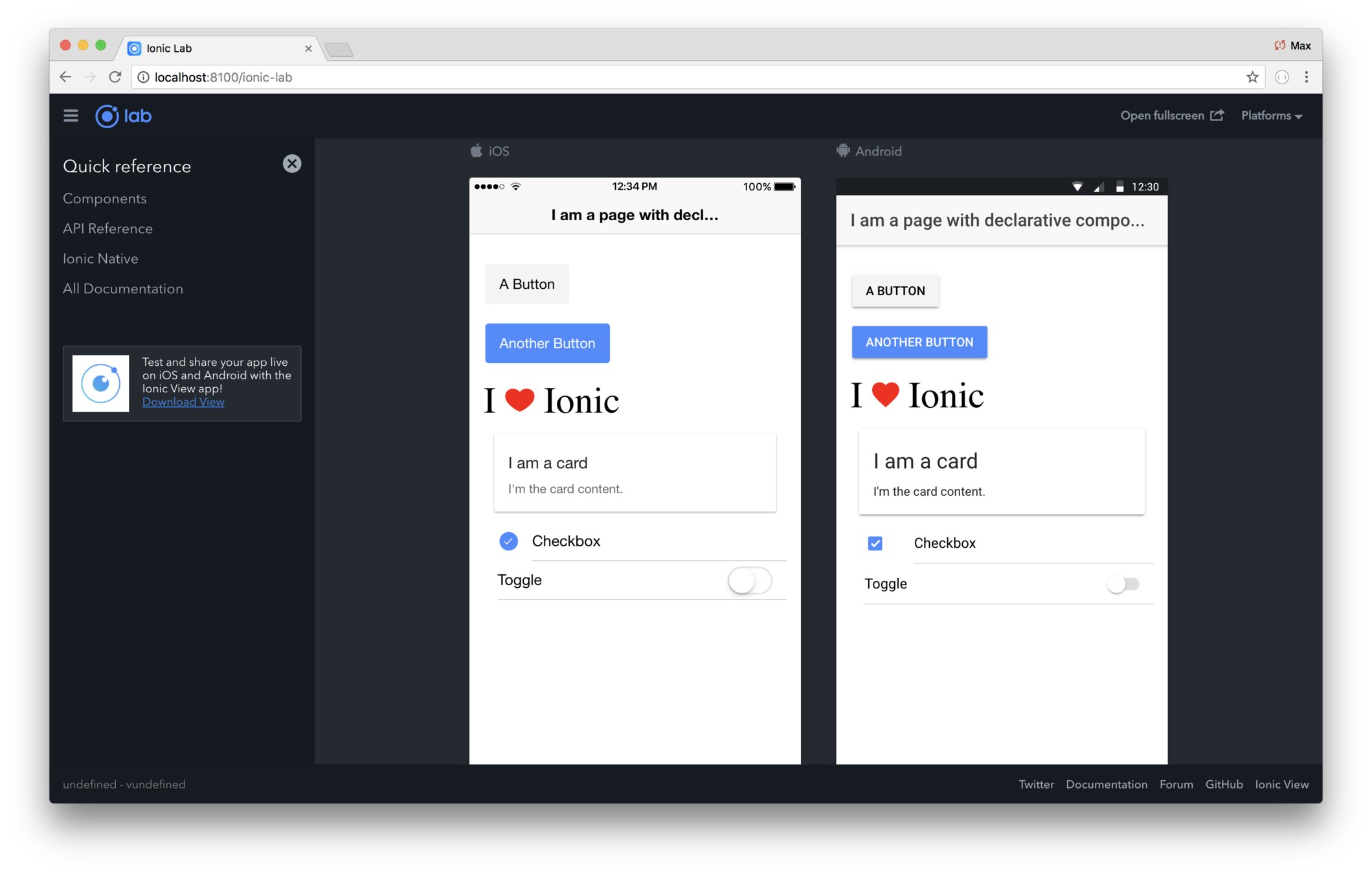1372x874 pixels.
Task: Reload the page in Chrome
Action: [x=115, y=77]
